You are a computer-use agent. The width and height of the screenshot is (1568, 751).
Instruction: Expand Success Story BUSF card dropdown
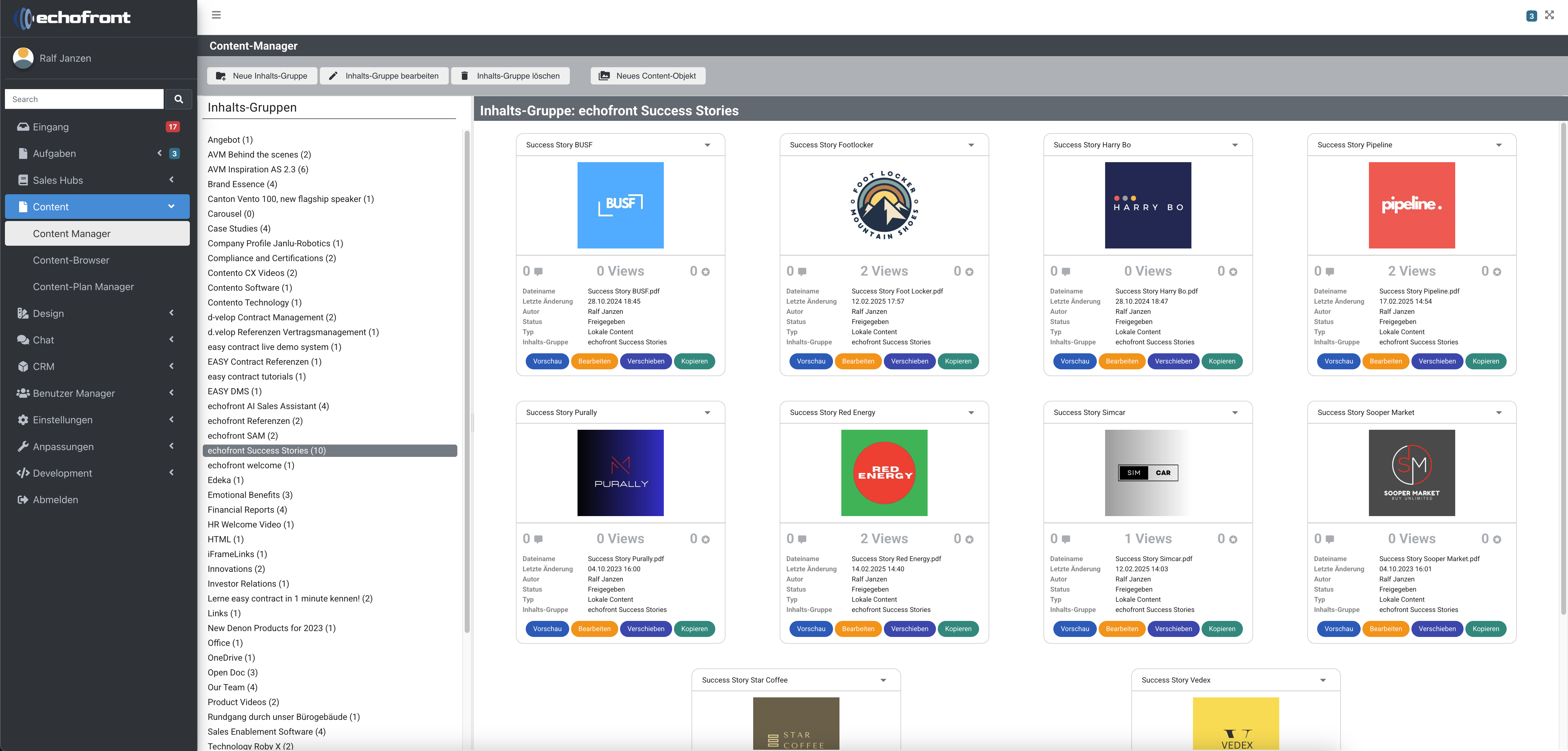click(x=707, y=145)
